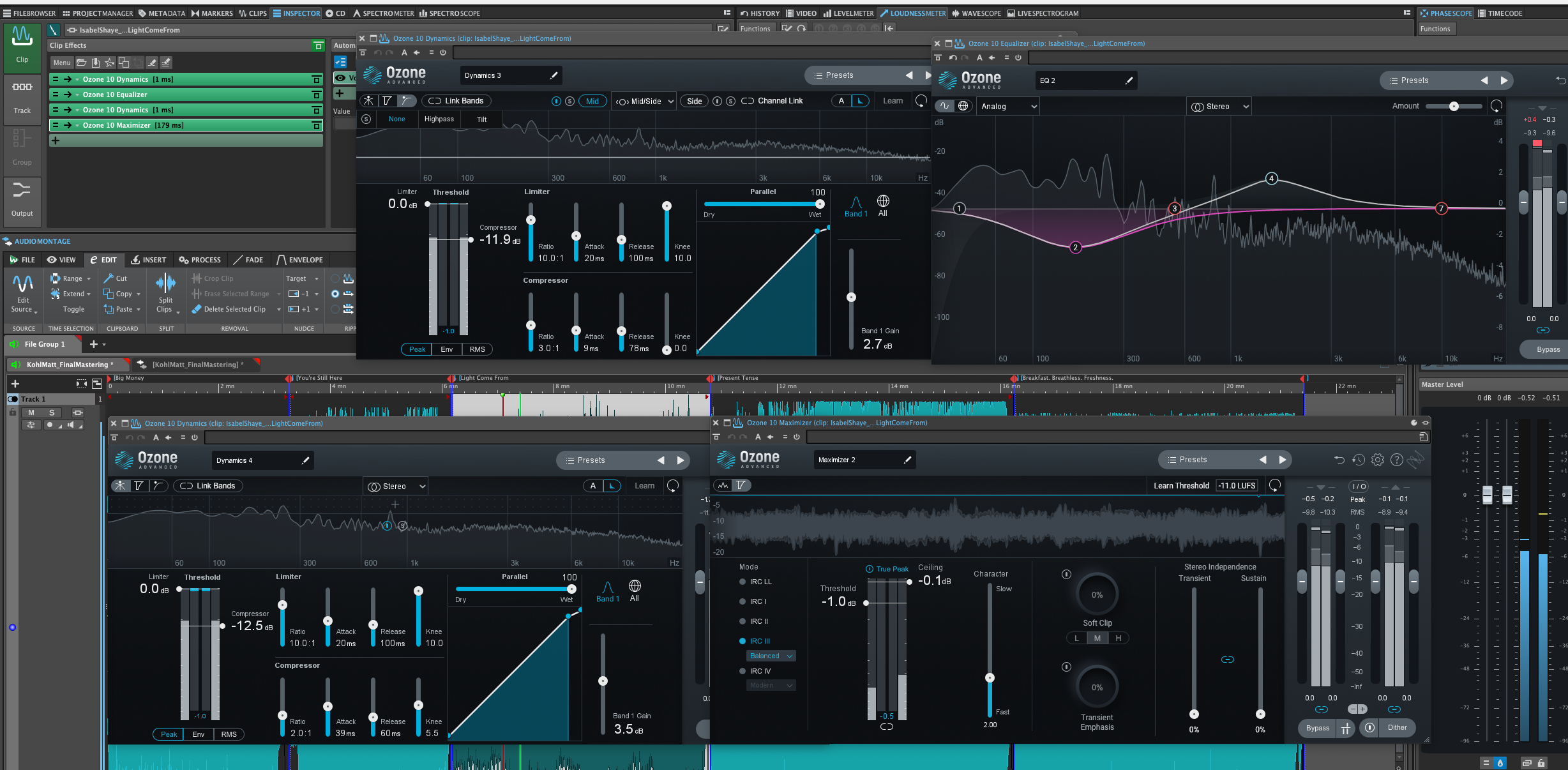Viewport: 1568px width, 770px height.
Task: Click the Edit Source waveform icon
Action: (23, 283)
